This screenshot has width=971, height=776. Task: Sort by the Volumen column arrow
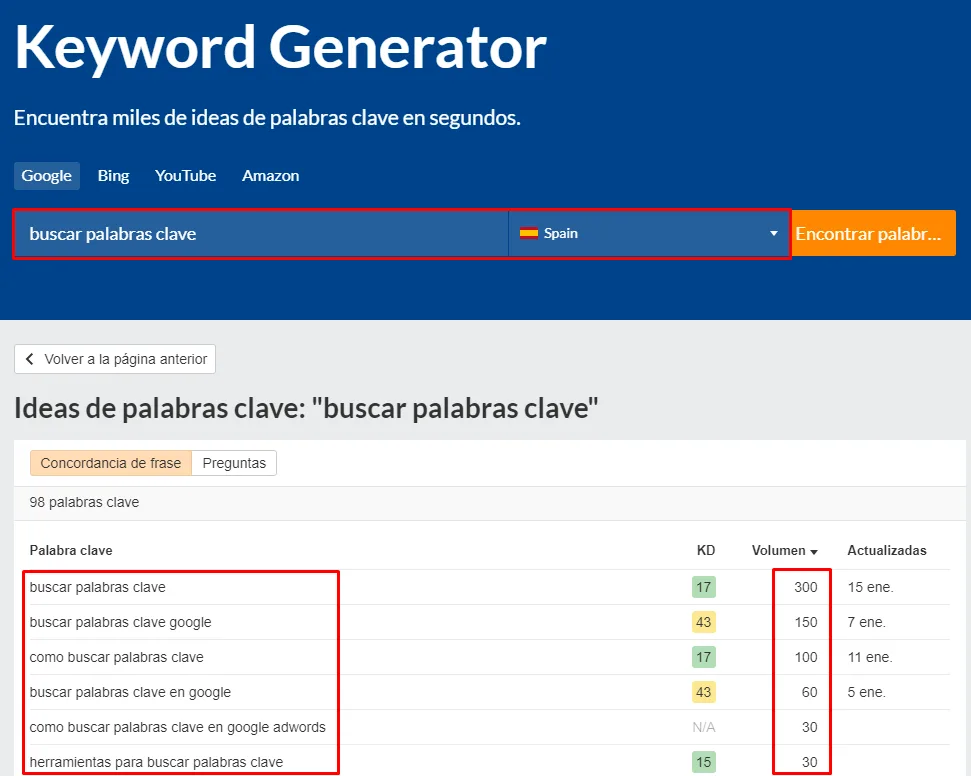pyautogui.click(x=814, y=551)
